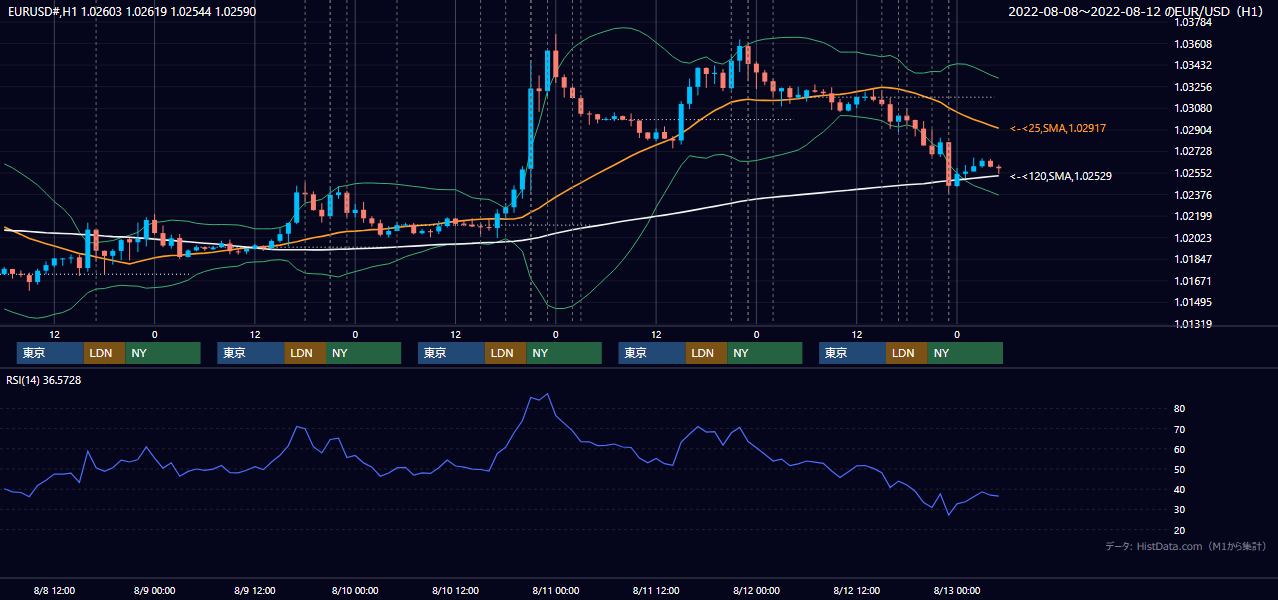
Task: Select the white 120 SMA value label 1.02529
Action: [1061, 176]
